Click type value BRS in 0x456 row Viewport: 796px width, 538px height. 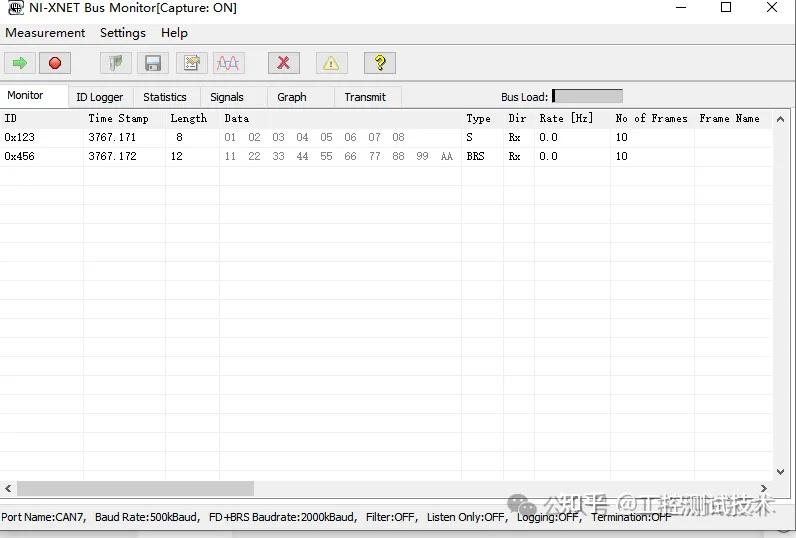[476, 156]
